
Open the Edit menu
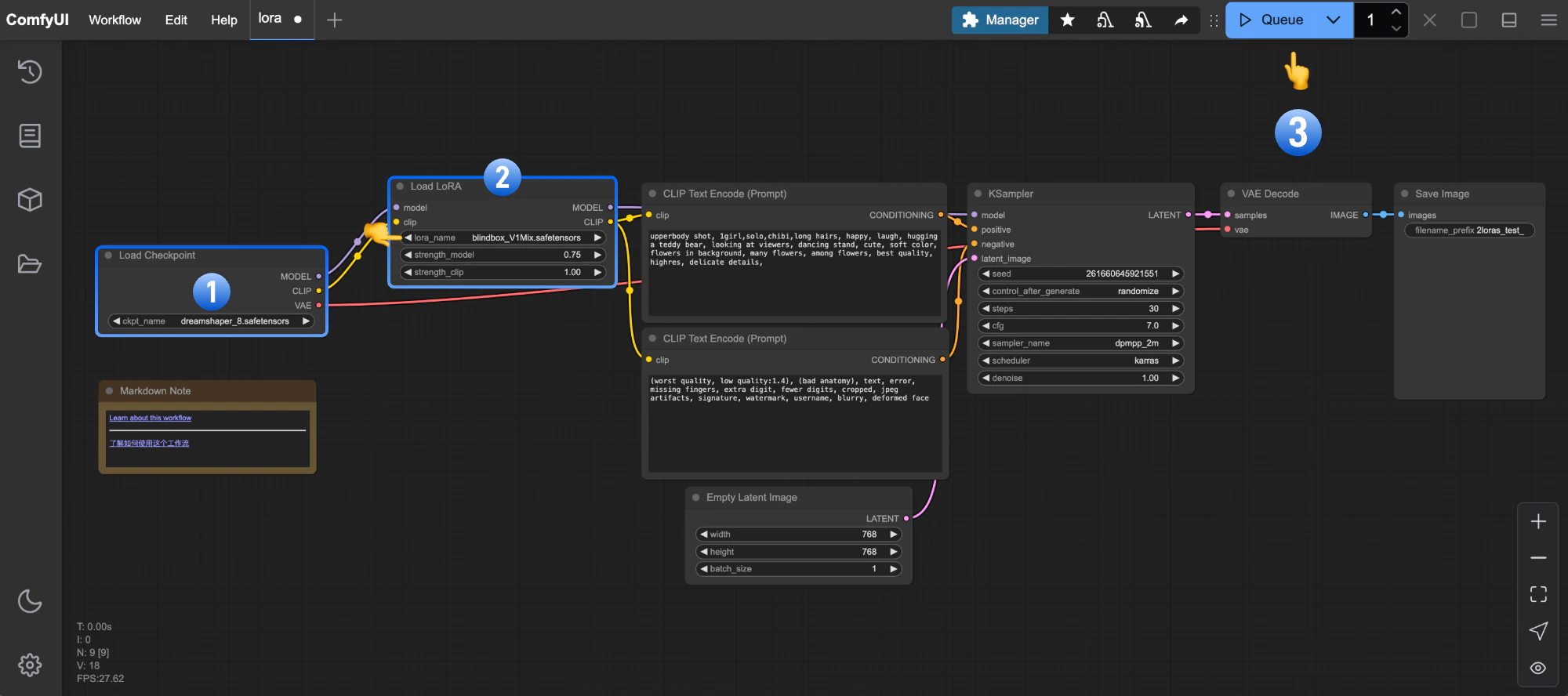click(x=176, y=20)
